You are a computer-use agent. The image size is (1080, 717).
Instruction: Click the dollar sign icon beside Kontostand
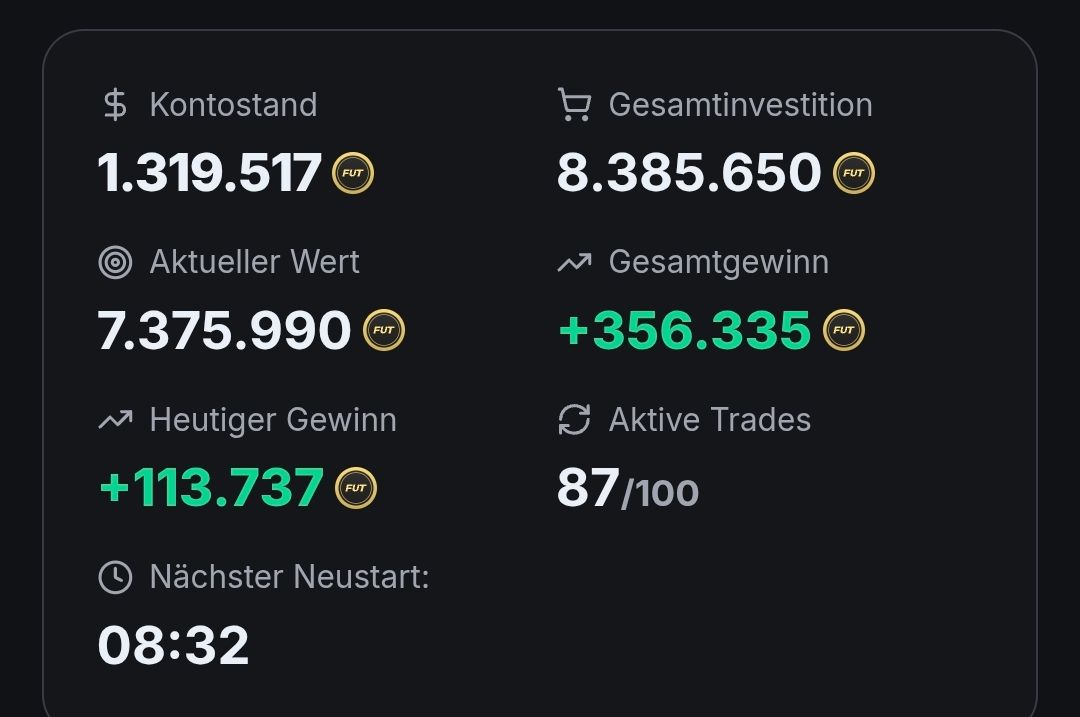tap(115, 105)
